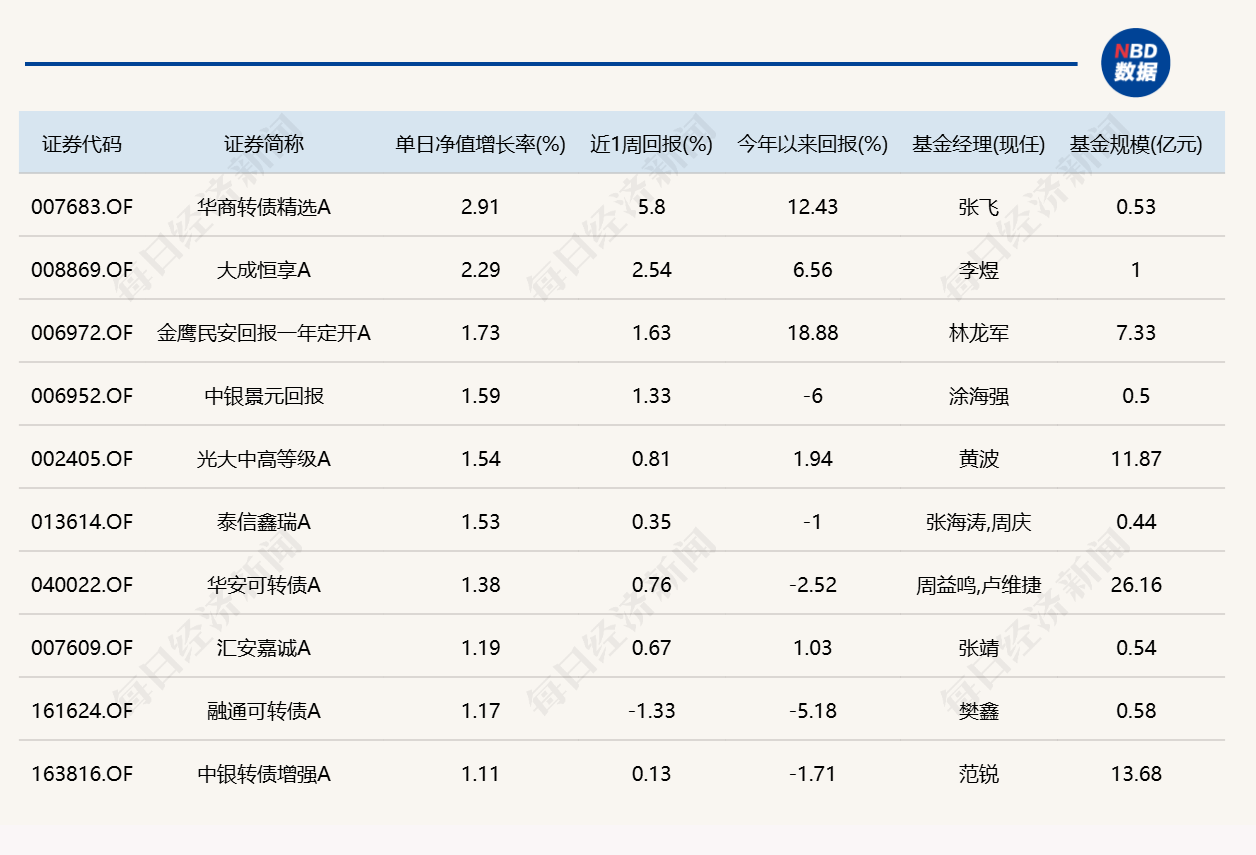Select fund manager 张飞

(x=978, y=207)
